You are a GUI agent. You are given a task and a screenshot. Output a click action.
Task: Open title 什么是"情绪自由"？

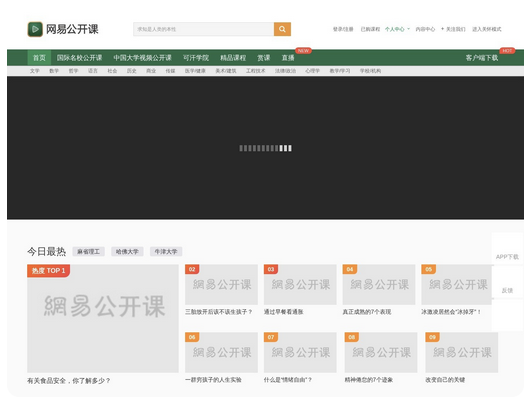pyautogui.click(x=288, y=380)
